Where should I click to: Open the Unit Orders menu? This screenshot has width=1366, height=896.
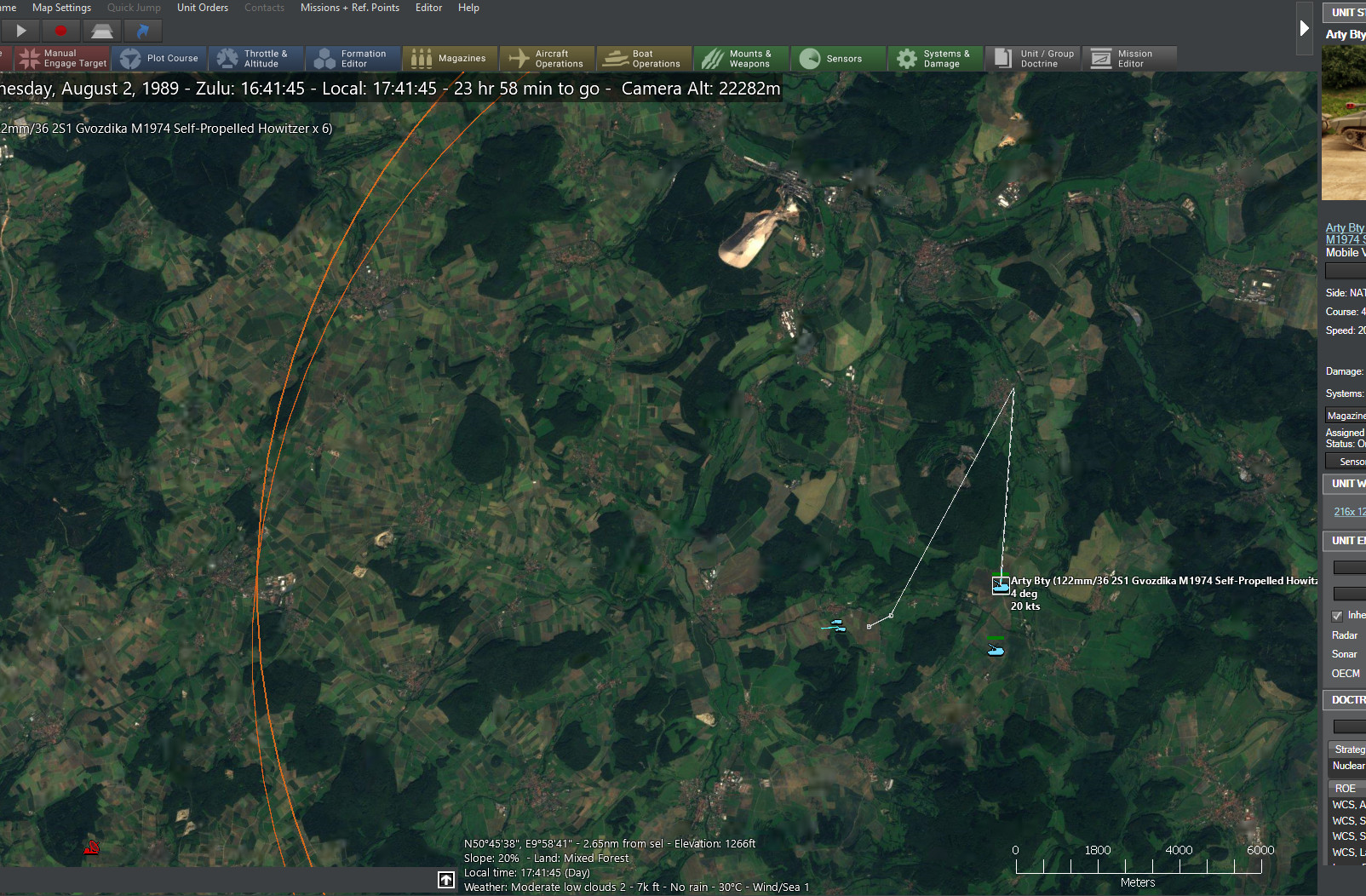point(203,8)
